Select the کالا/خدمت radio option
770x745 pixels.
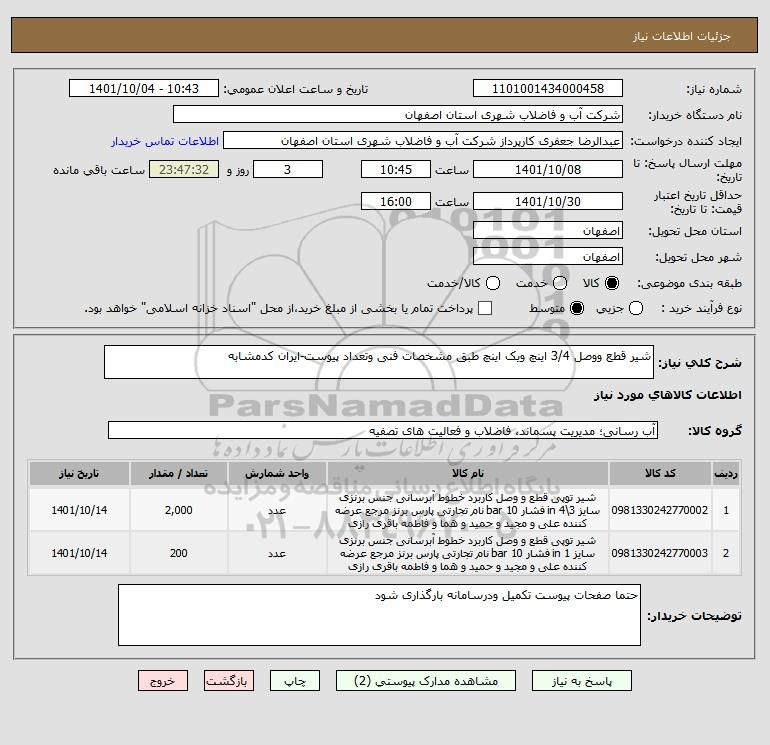[x=493, y=283]
